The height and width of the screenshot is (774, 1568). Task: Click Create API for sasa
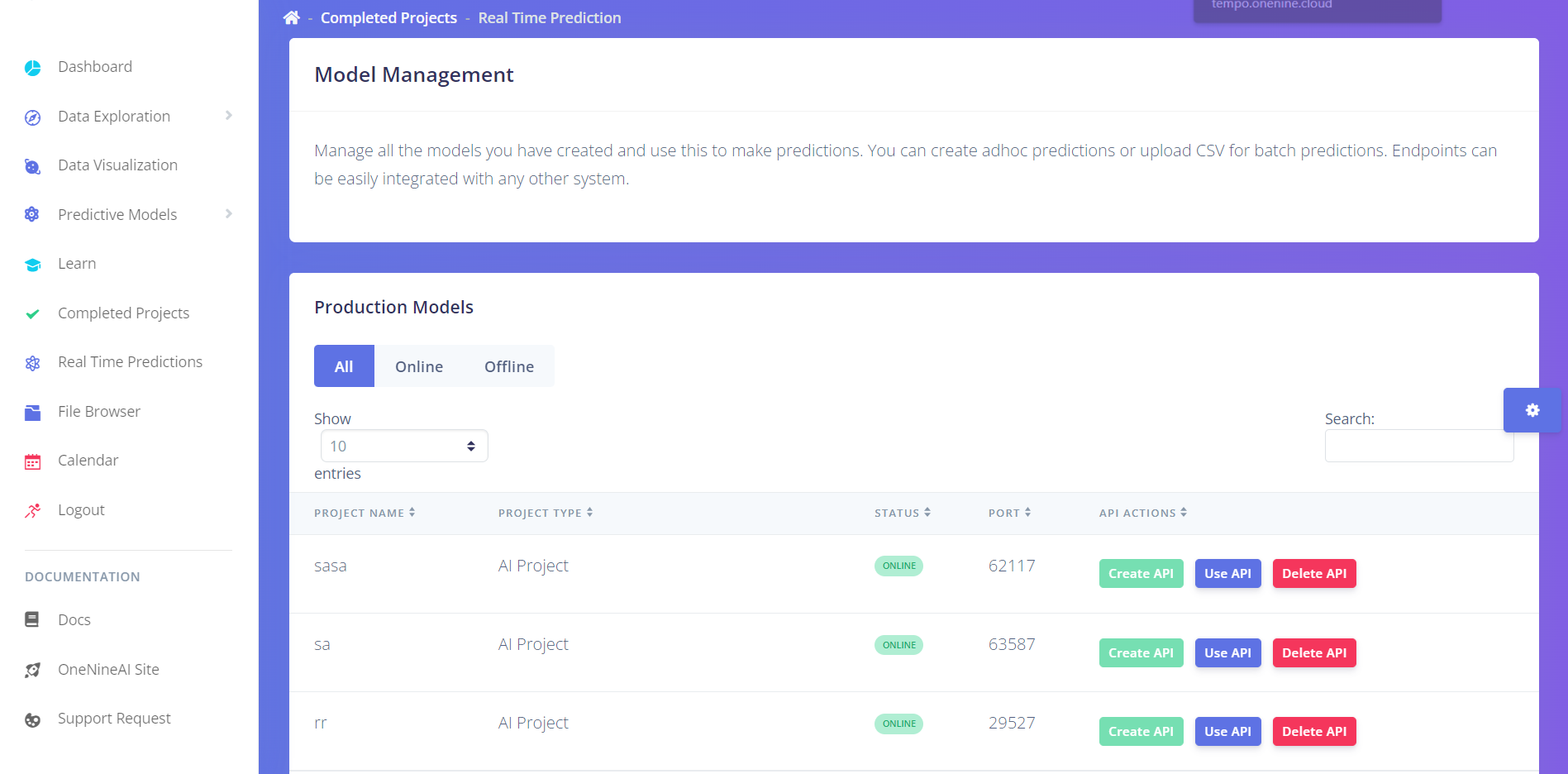1141,574
